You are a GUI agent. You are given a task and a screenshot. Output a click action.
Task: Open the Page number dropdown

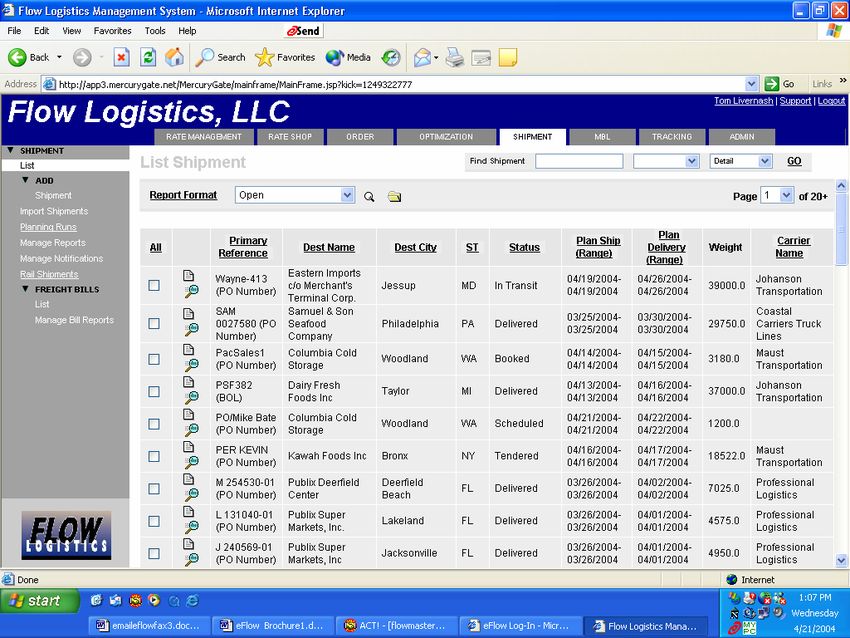pos(777,195)
